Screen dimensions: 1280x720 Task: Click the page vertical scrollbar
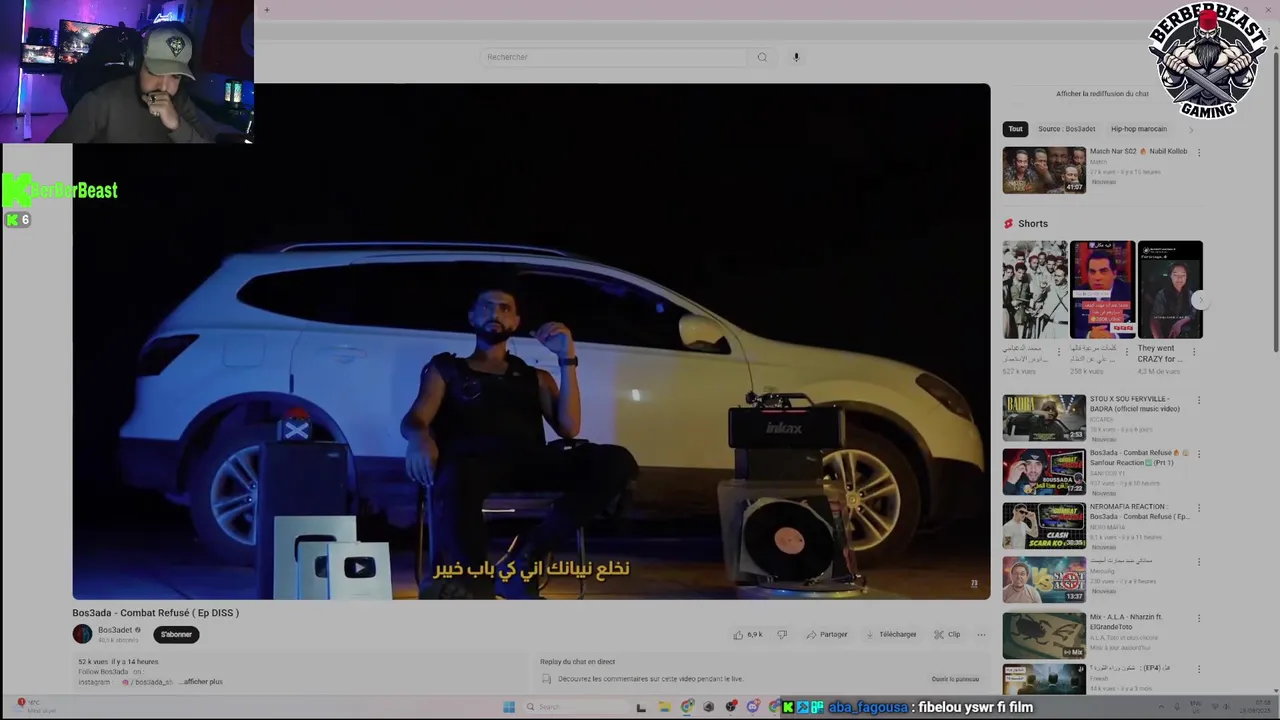tap(1275, 200)
